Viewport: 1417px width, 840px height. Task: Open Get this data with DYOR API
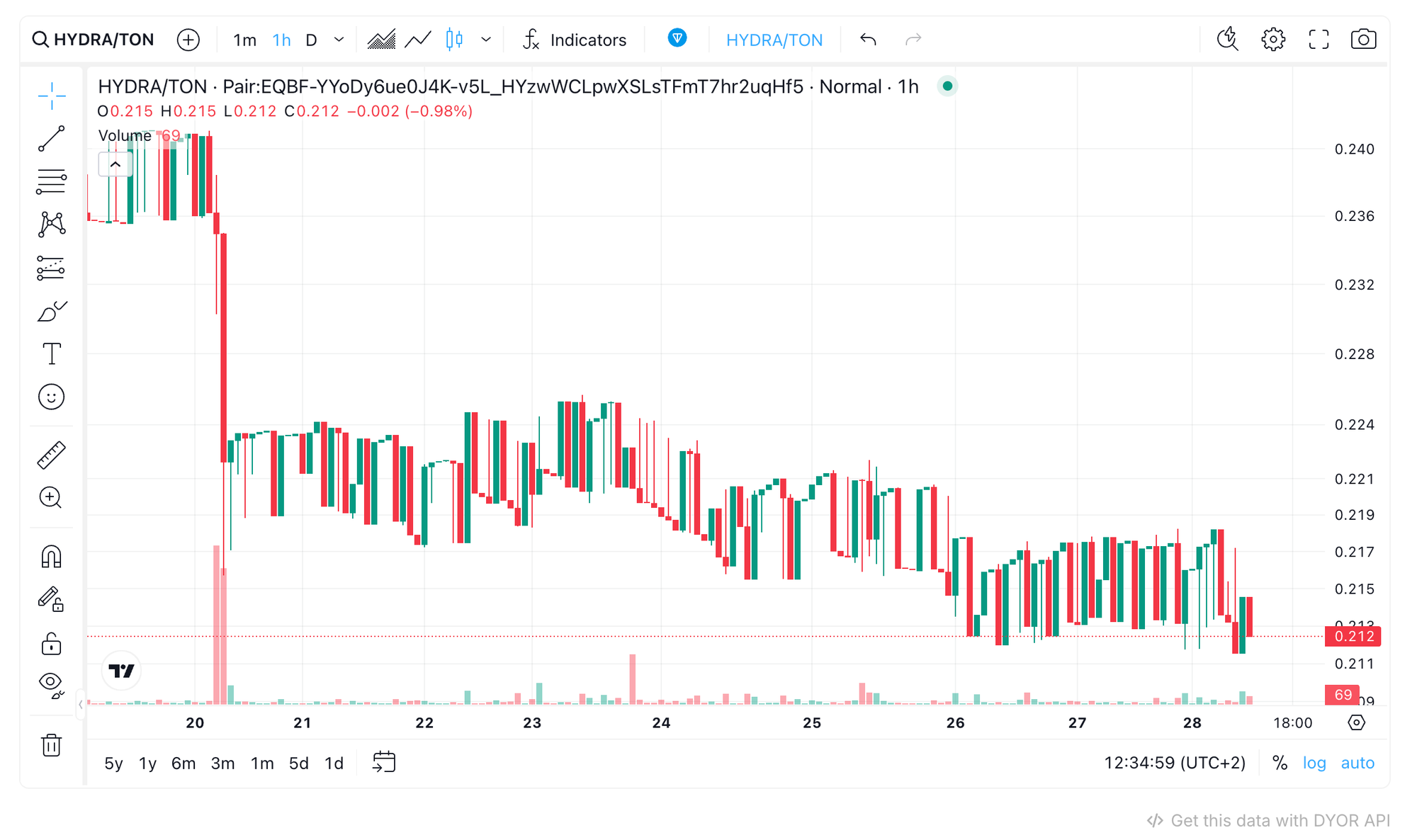click(x=1268, y=820)
